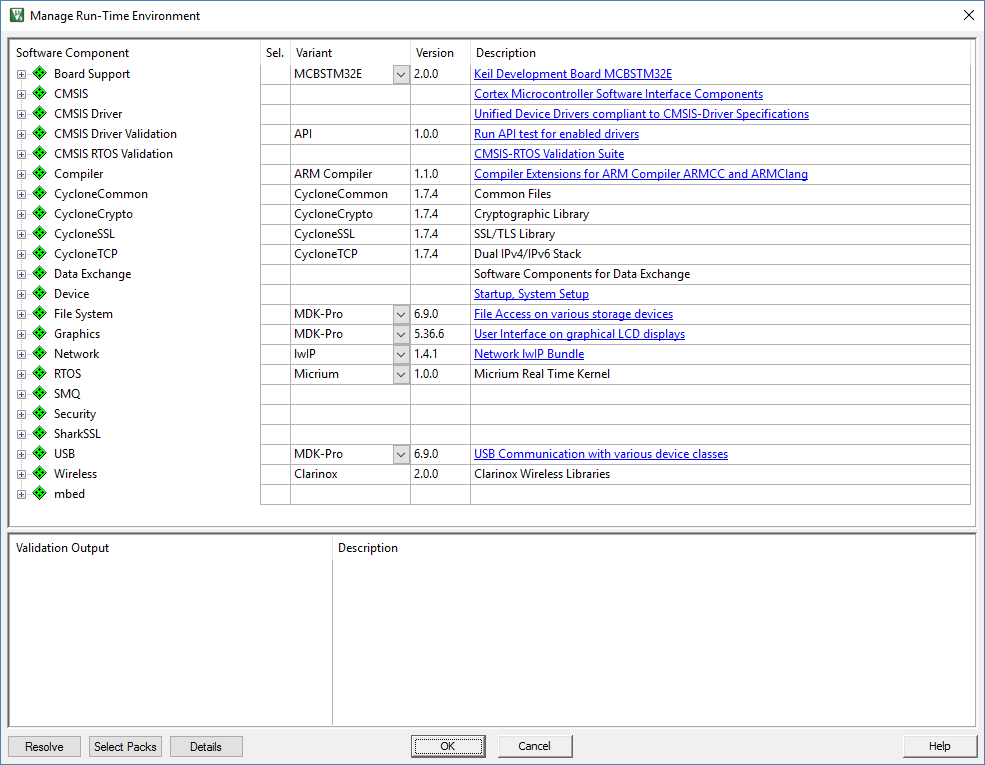
Task: Open Run API test for enabled drivers link
Action: tap(556, 134)
